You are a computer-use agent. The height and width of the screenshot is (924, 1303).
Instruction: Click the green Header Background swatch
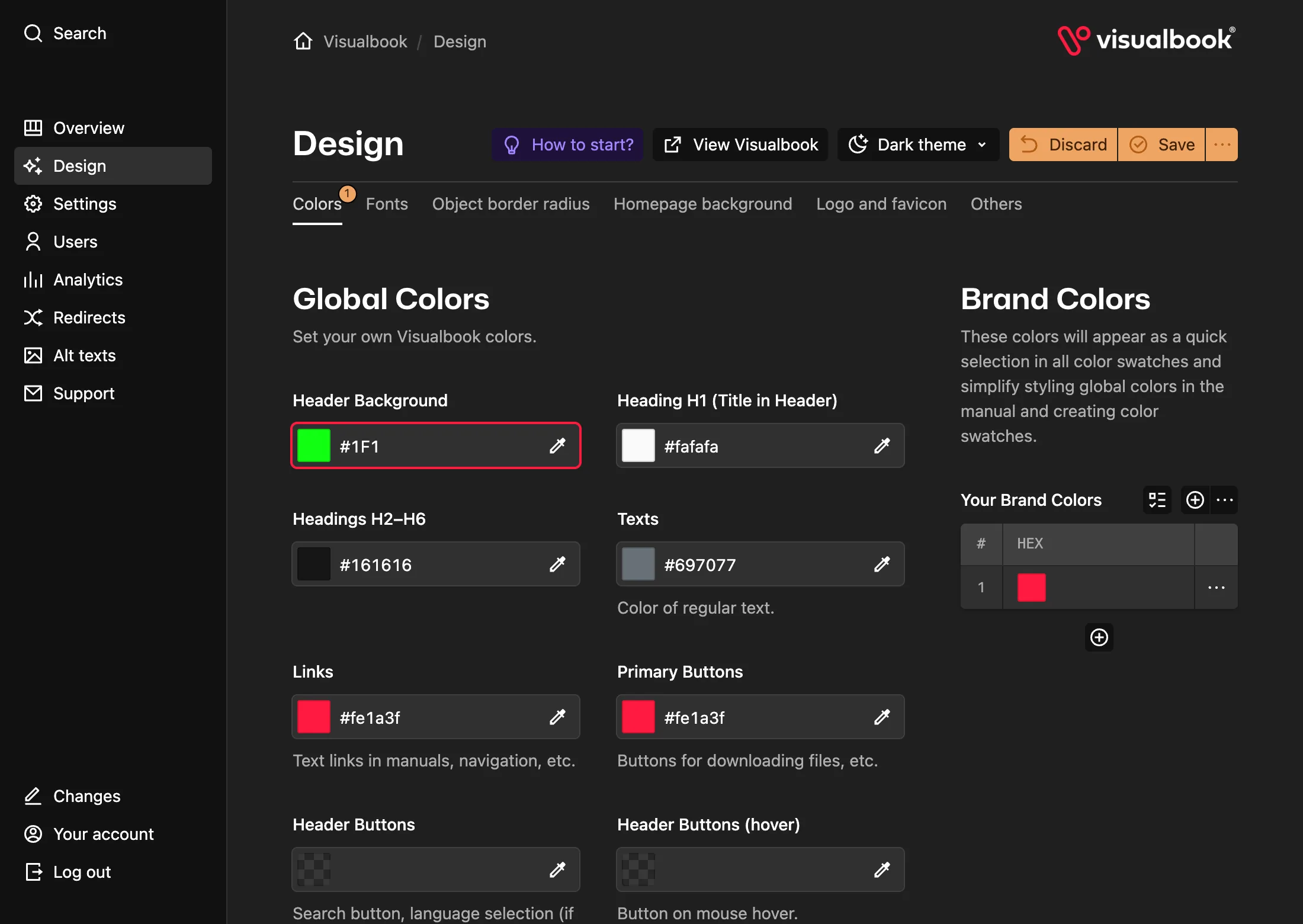tap(314, 445)
